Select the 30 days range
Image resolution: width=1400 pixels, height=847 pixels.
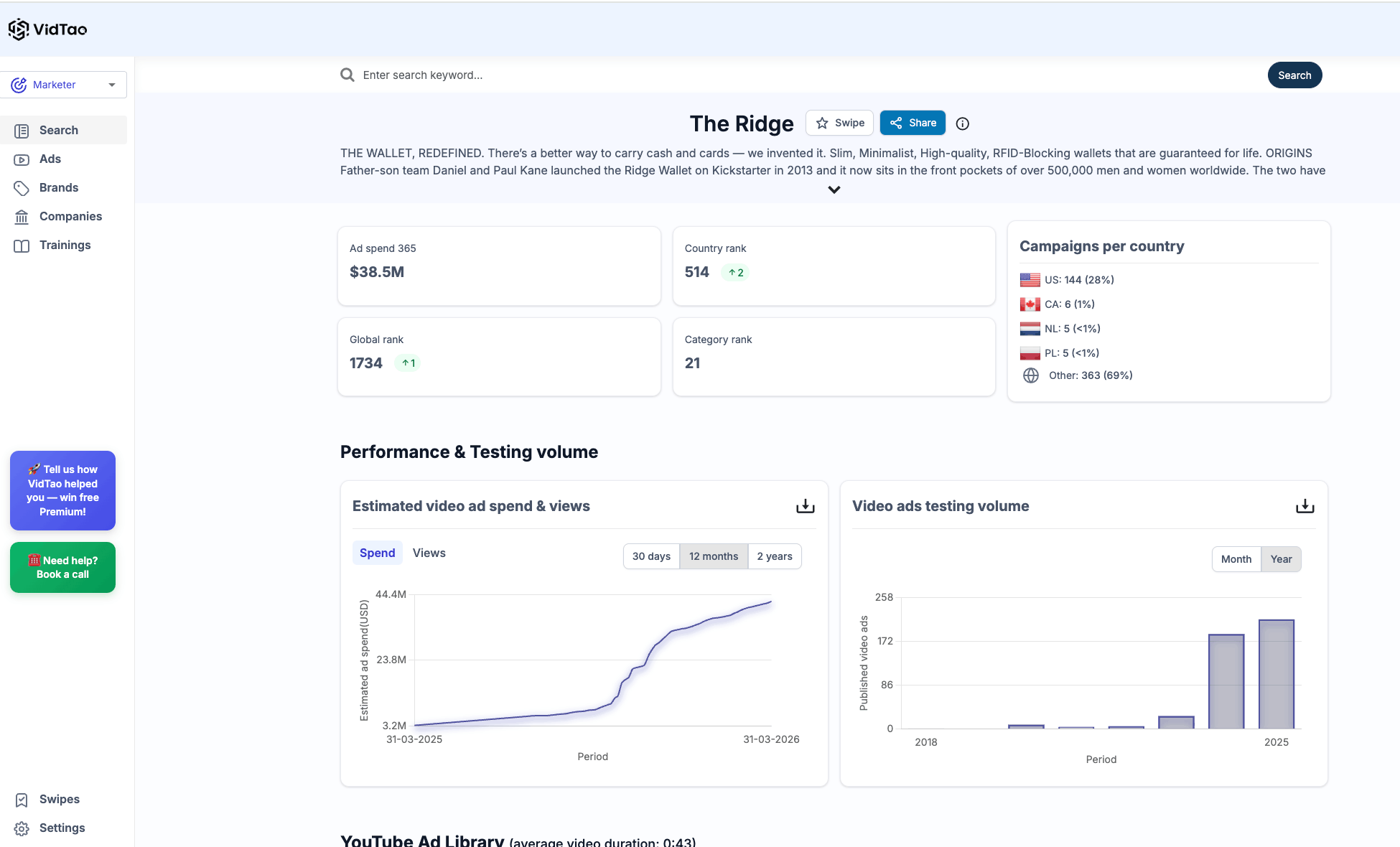pyautogui.click(x=651, y=556)
